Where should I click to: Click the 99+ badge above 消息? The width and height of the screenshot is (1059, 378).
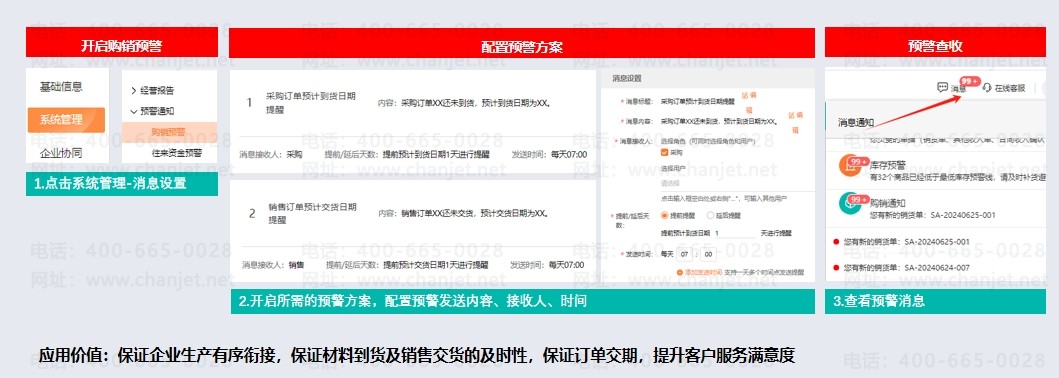point(970,81)
